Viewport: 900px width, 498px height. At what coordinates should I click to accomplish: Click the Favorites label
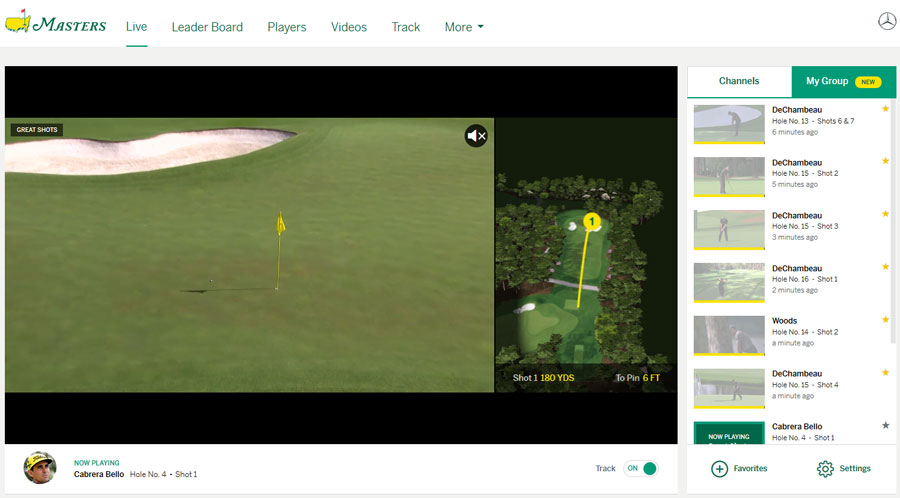pyautogui.click(x=750, y=469)
